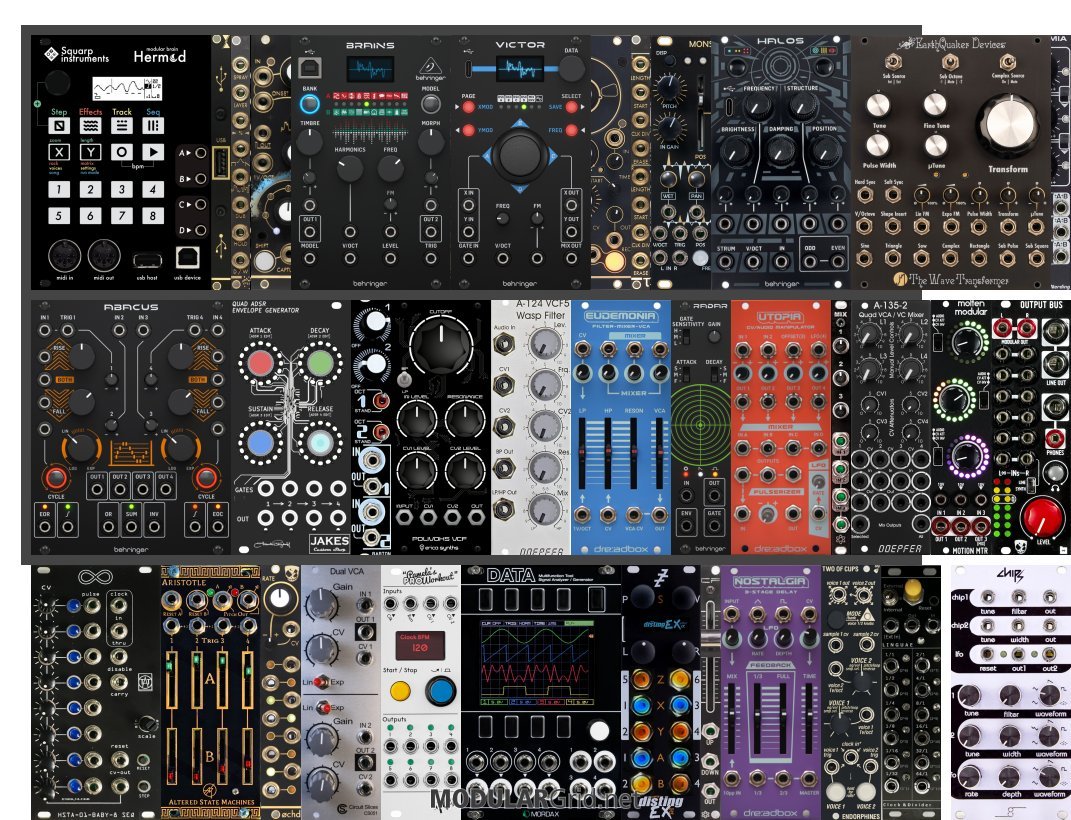Flip the upper Lin/Exp switch on Dual VCA
This screenshot has width=1071, height=820.
(323, 682)
